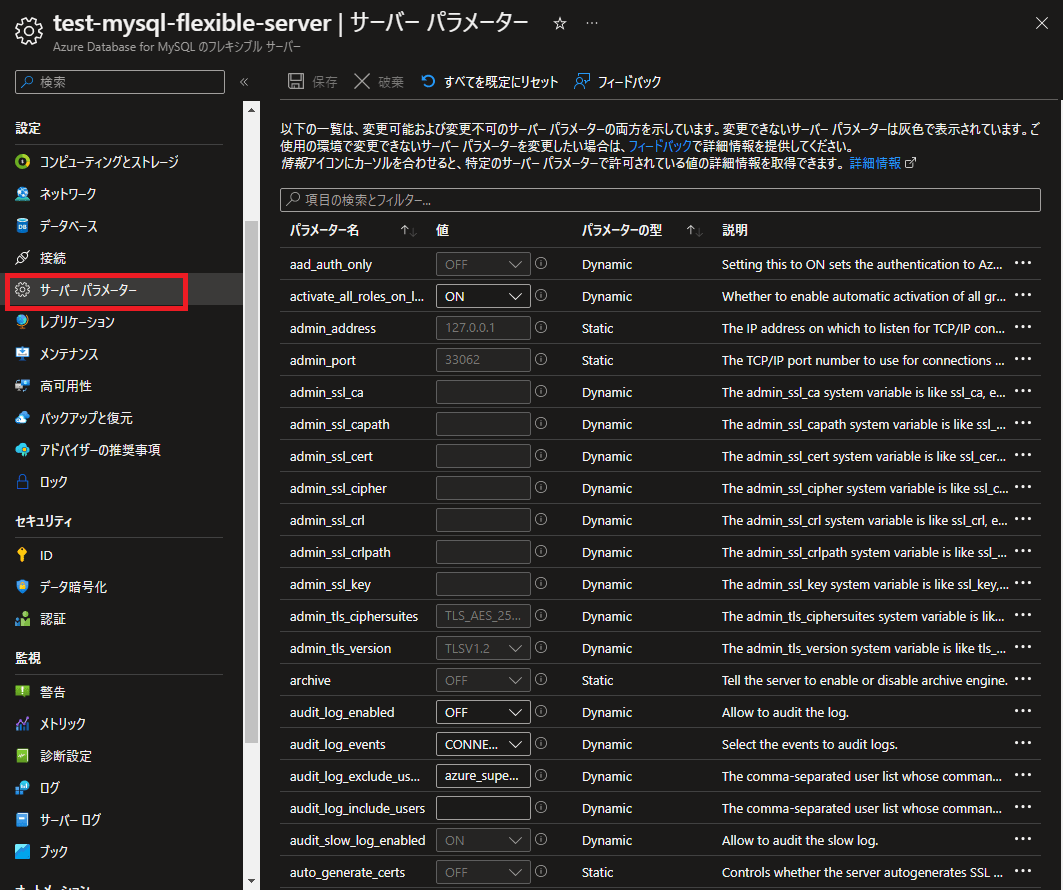Collapse the sidebar with the double chevron
This screenshot has width=1063, height=890.
[x=244, y=82]
